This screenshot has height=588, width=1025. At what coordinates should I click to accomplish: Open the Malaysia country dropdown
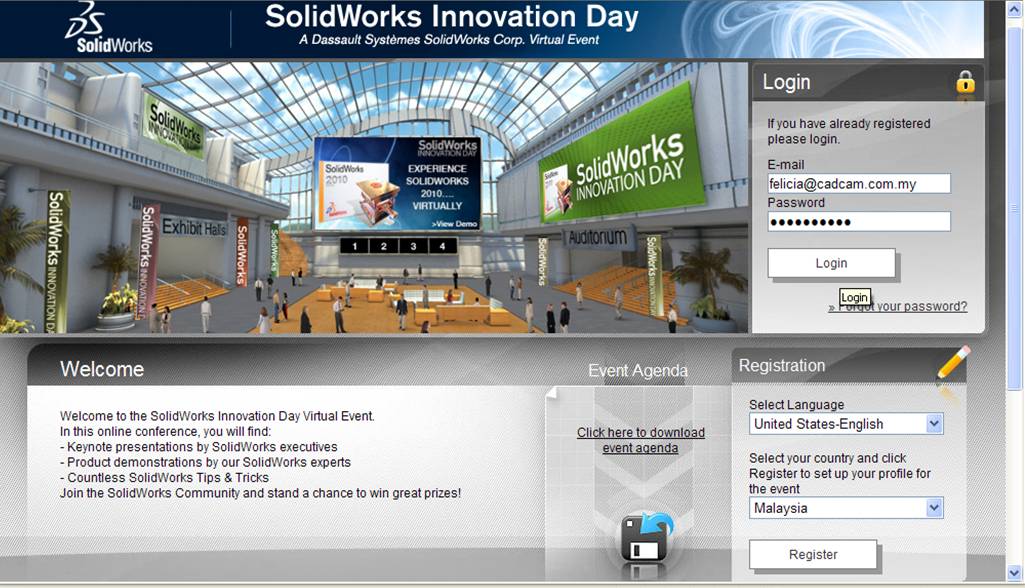pyautogui.click(x=846, y=508)
